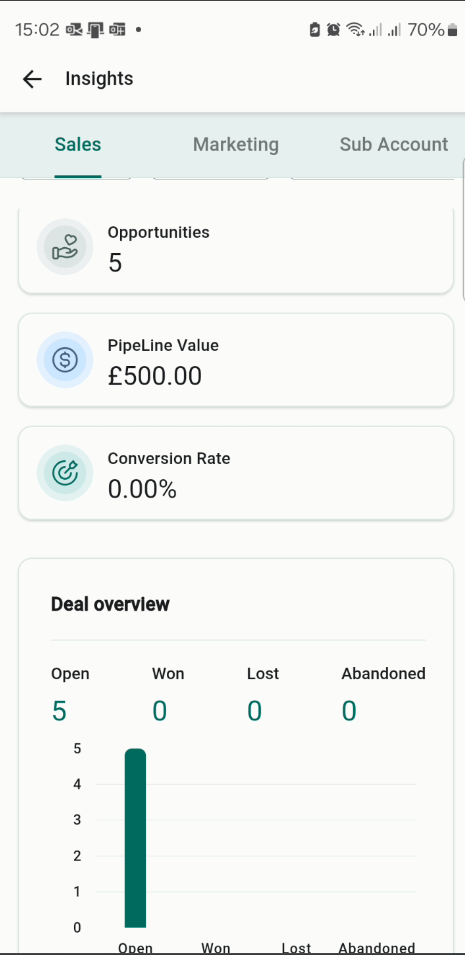The image size is (465, 955).
Task: Tap the Lost deals count
Action: pos(255,711)
